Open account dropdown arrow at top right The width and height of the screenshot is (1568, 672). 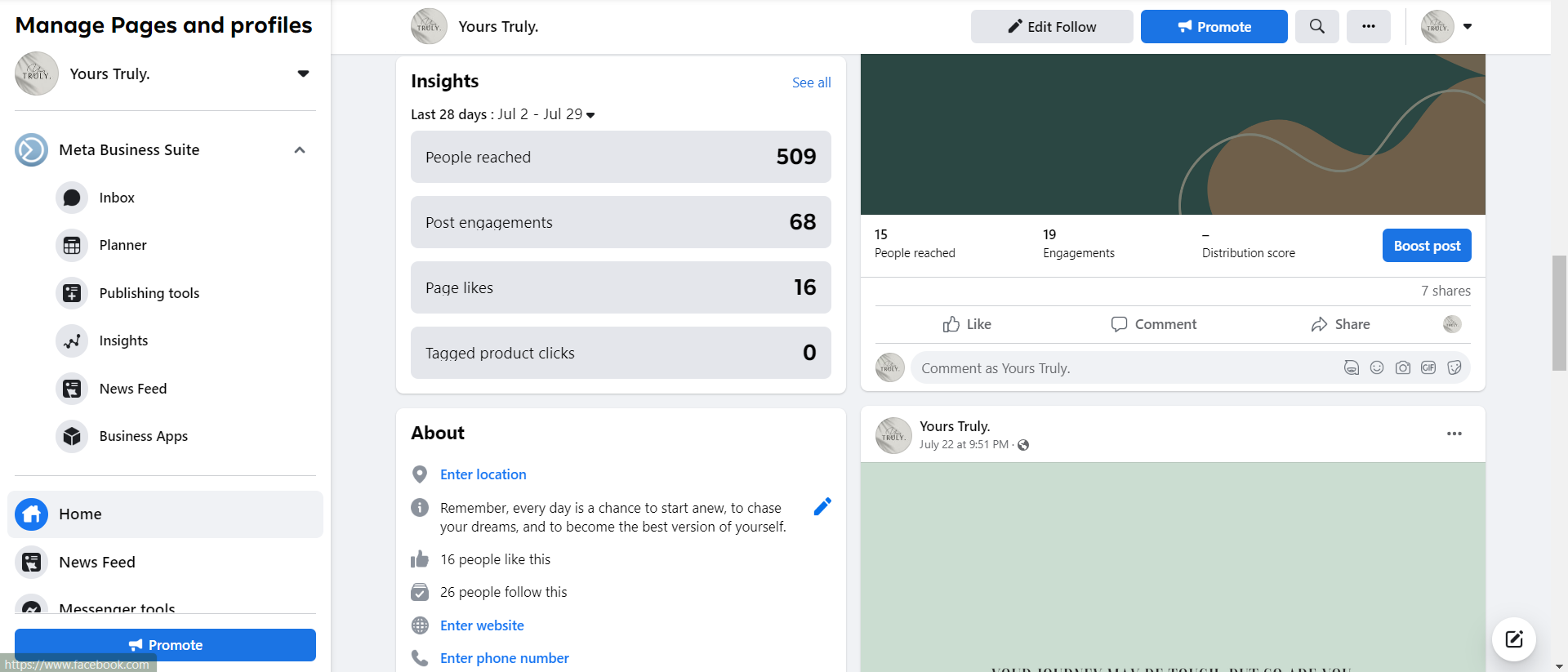(1468, 26)
